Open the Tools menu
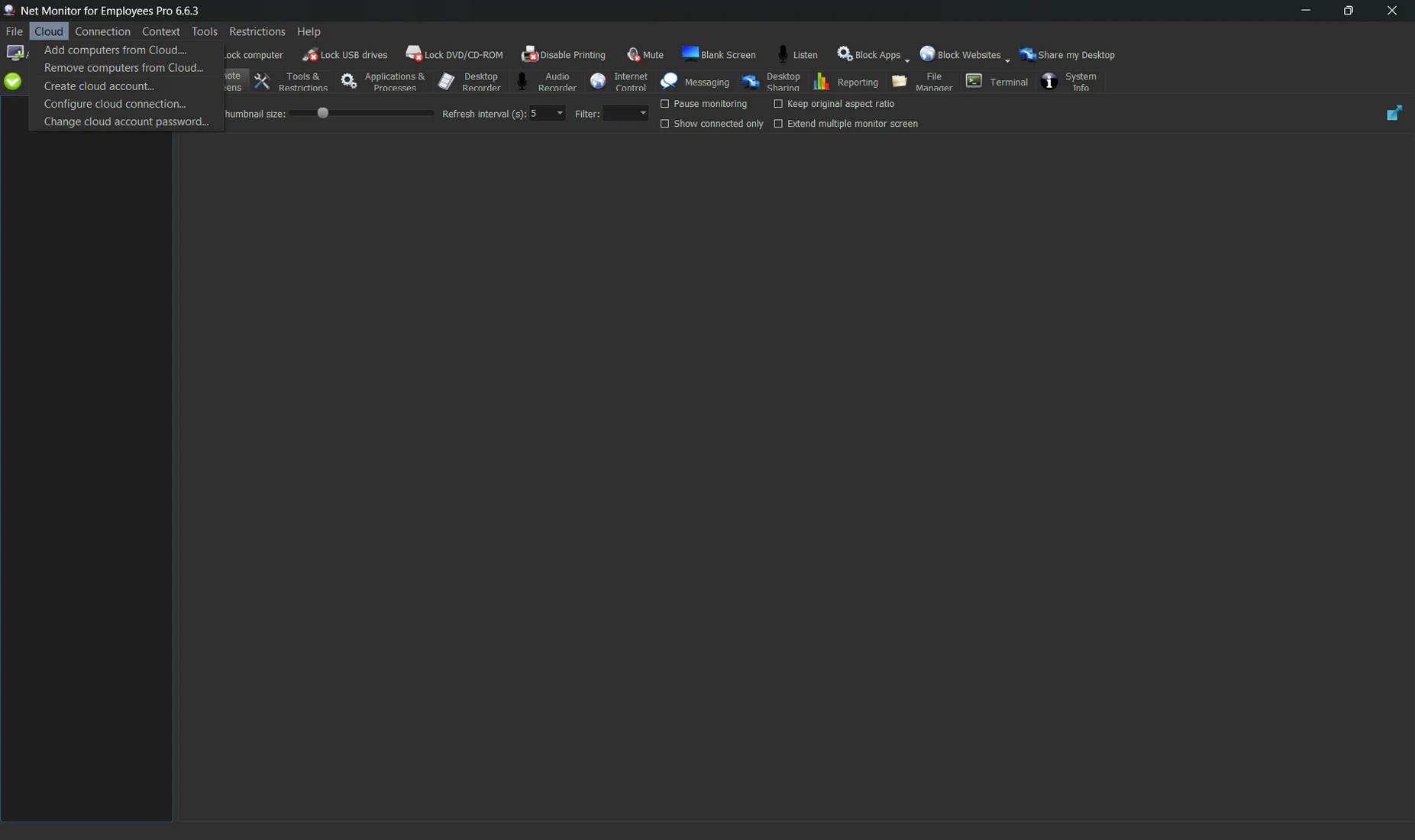This screenshot has height=840, width=1415. pyautogui.click(x=204, y=31)
